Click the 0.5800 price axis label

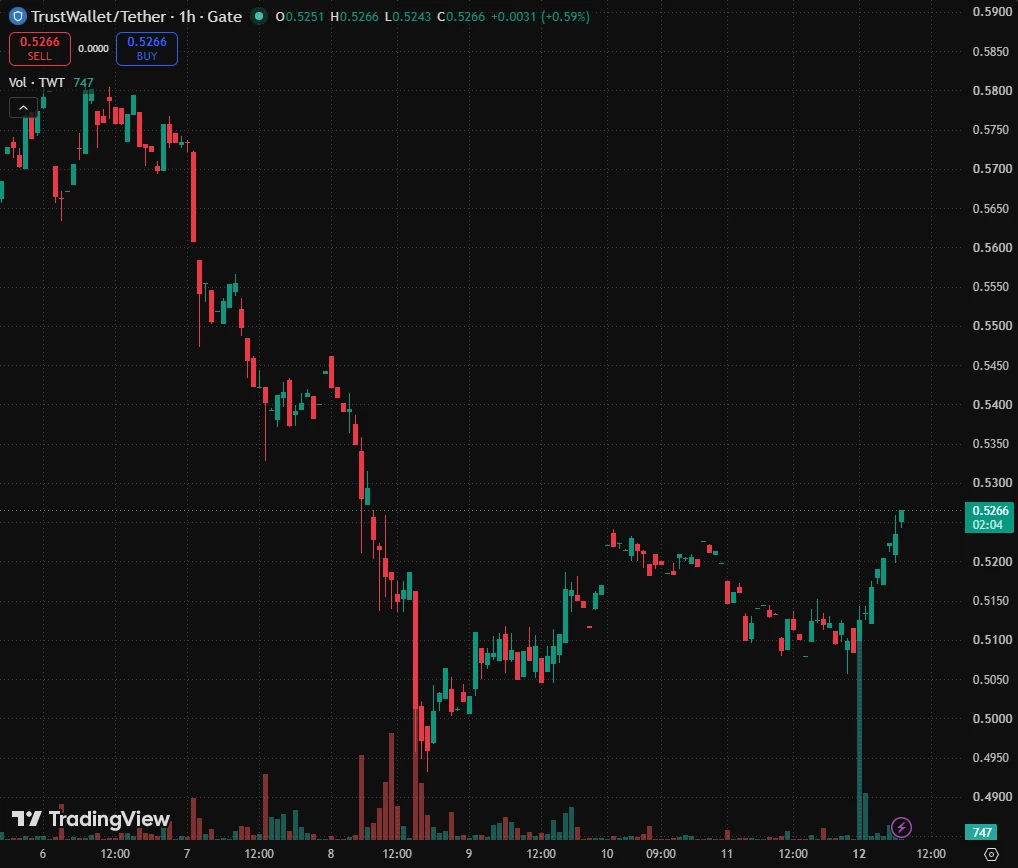pos(992,90)
